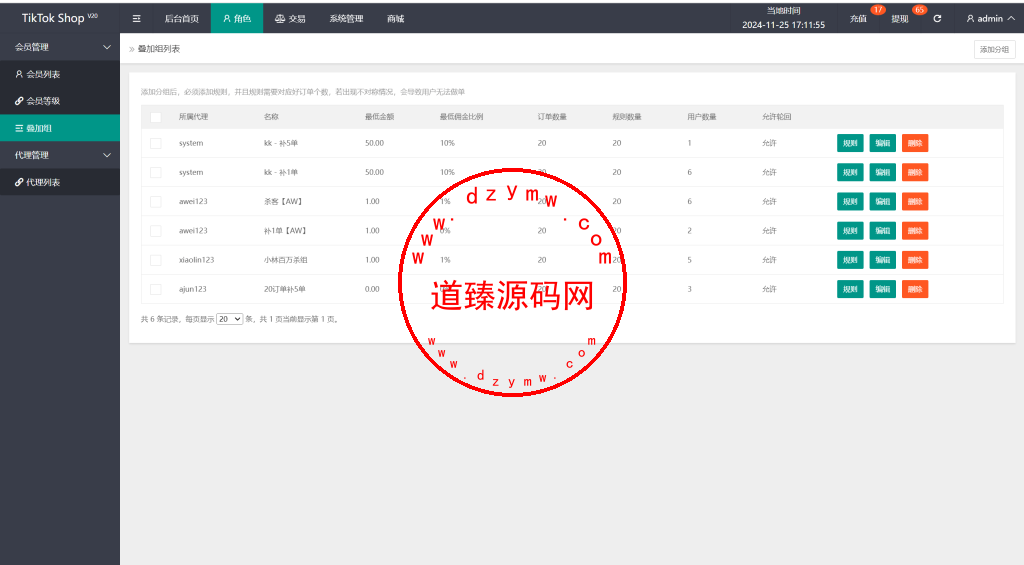Click 规则 button for 杀客【AW】
The image size is (1024, 565).
850,202
